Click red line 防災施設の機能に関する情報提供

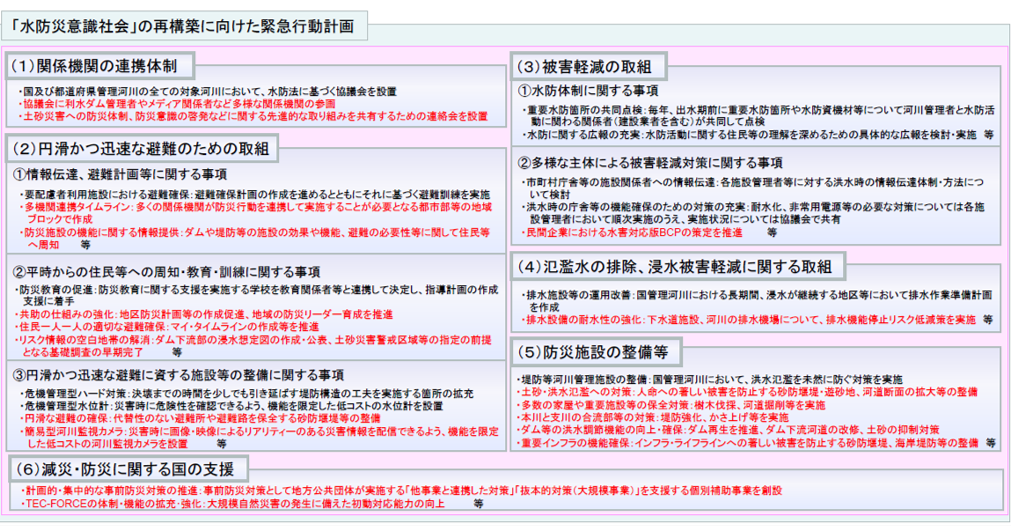pyautogui.click(x=254, y=239)
